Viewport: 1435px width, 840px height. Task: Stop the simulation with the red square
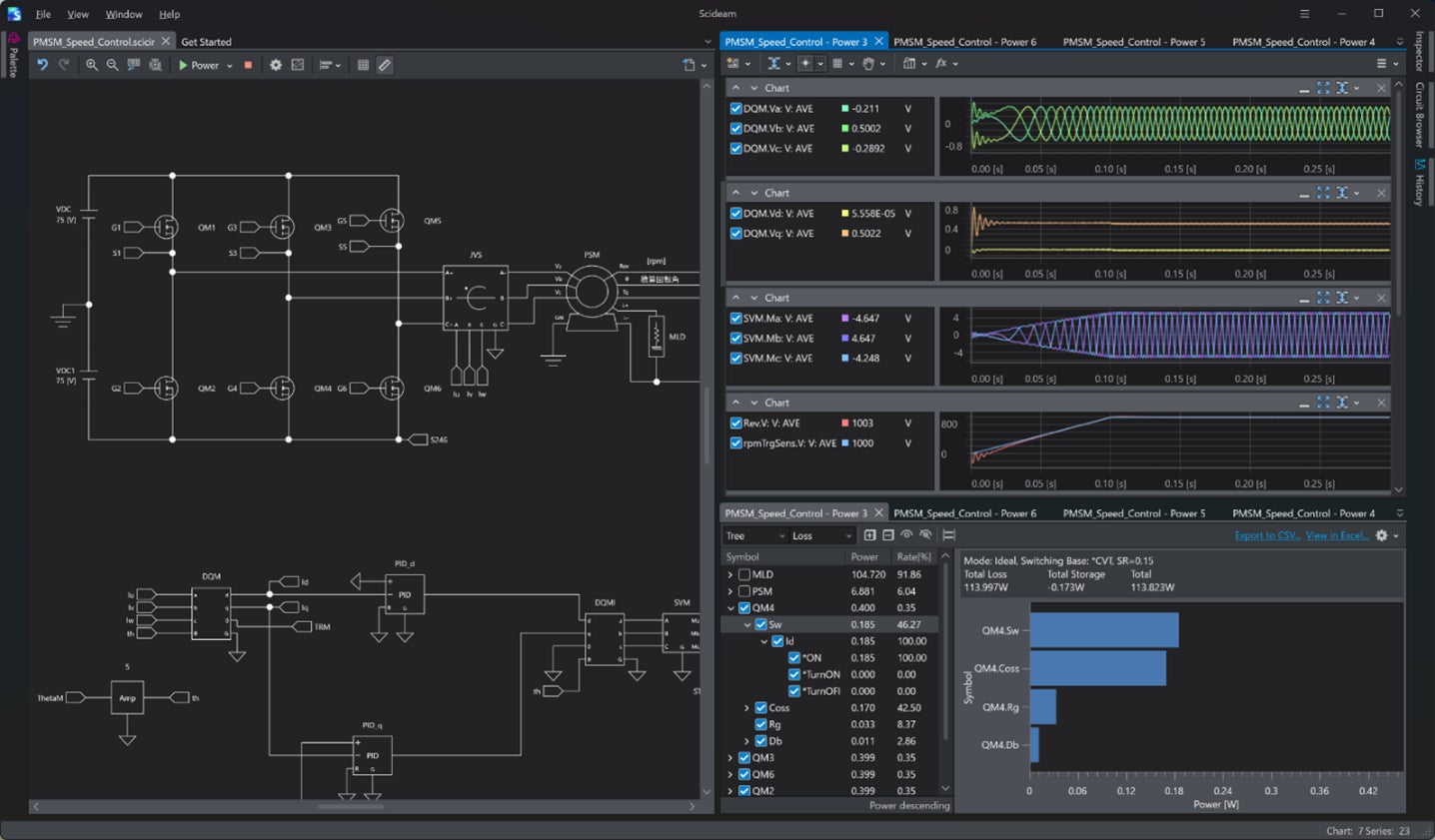(248, 65)
